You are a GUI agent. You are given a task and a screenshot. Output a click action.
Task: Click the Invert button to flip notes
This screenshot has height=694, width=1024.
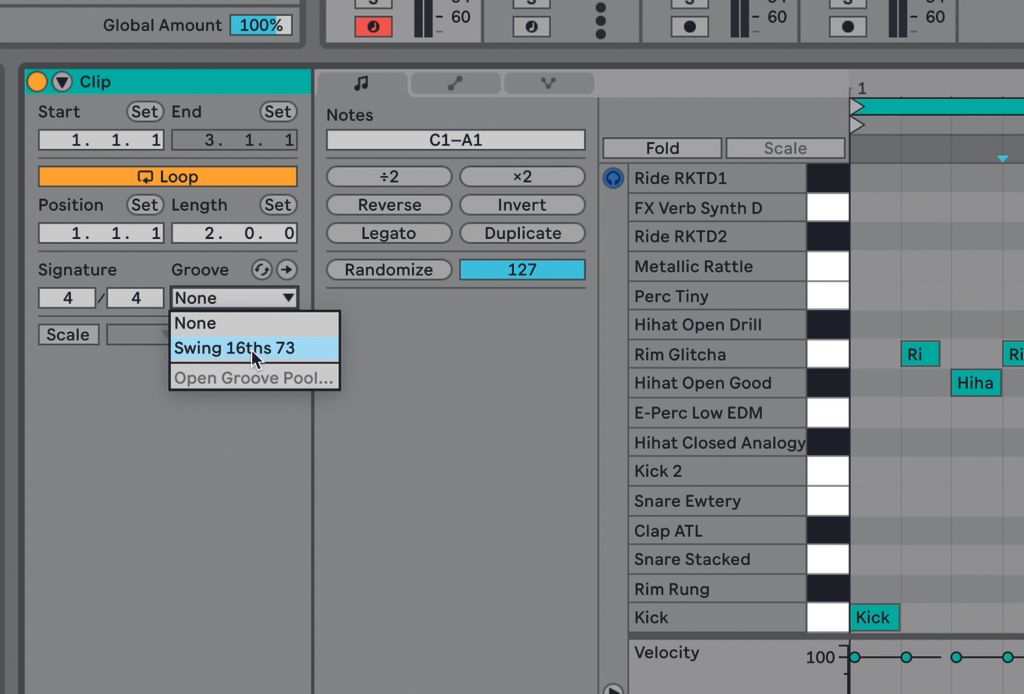522,205
